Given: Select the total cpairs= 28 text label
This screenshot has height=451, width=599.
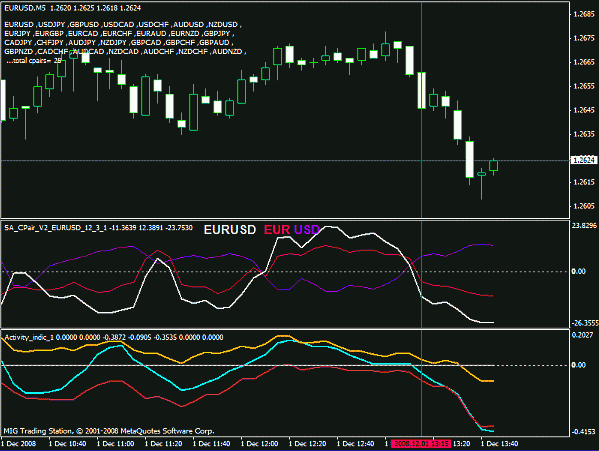Looking at the screenshot, I should tap(34, 60).
